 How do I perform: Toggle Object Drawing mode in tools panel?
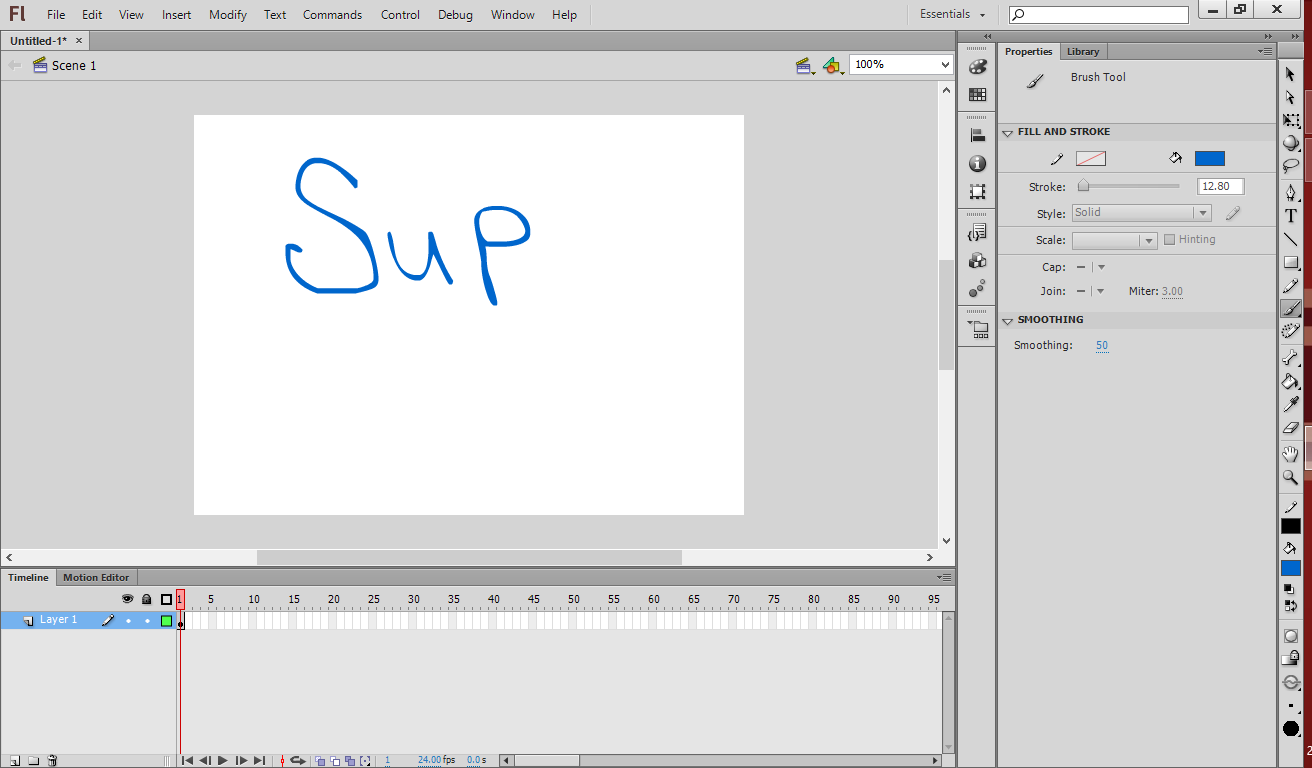1291,636
